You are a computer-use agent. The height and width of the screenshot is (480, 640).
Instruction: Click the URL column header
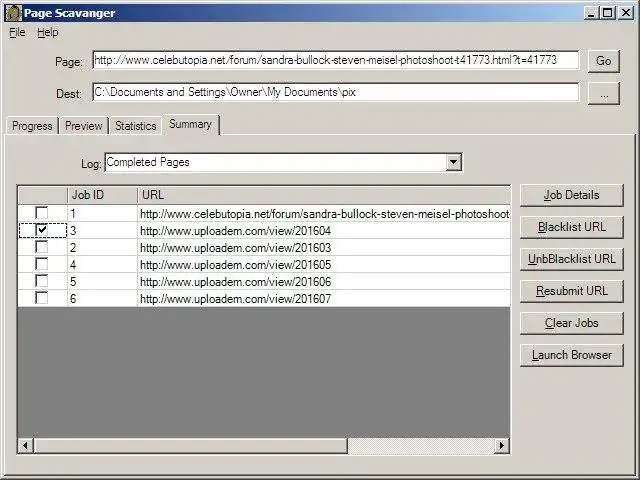click(x=324, y=195)
